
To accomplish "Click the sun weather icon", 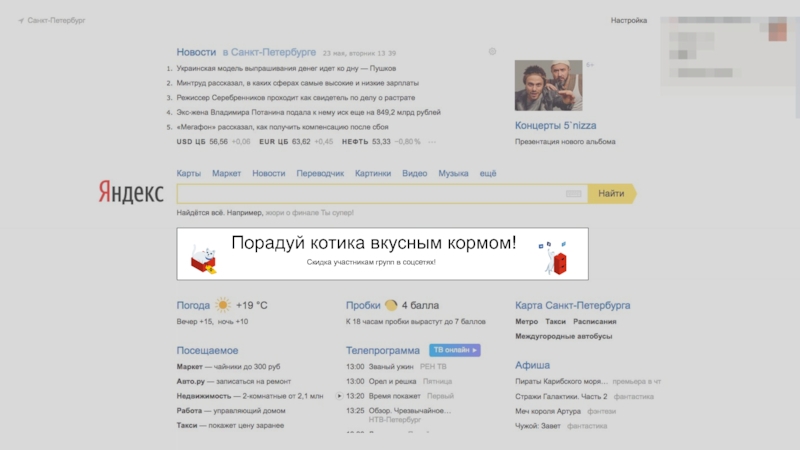I will click(223, 305).
